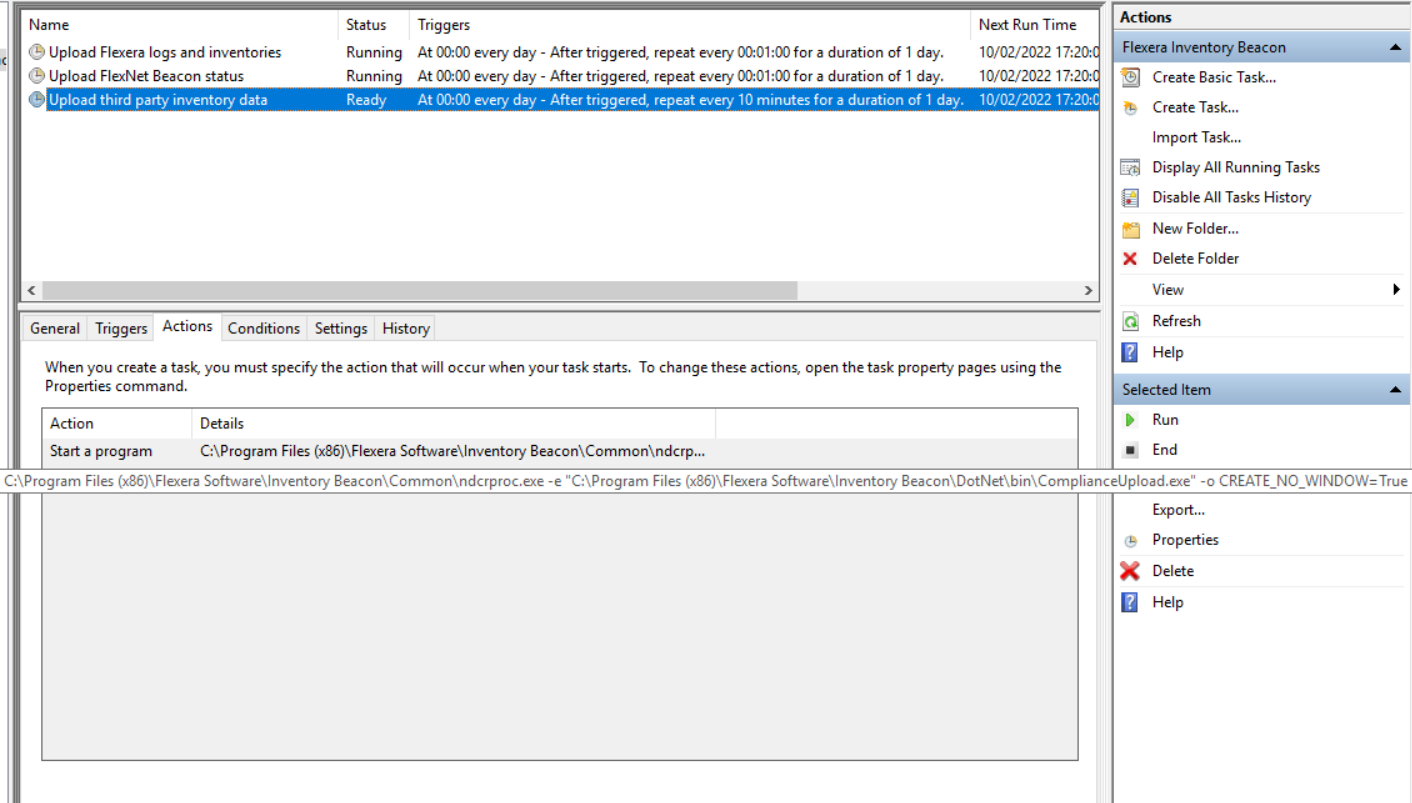This screenshot has height=803, width=1412.
Task: Open the Conditions tab
Action: point(264,328)
